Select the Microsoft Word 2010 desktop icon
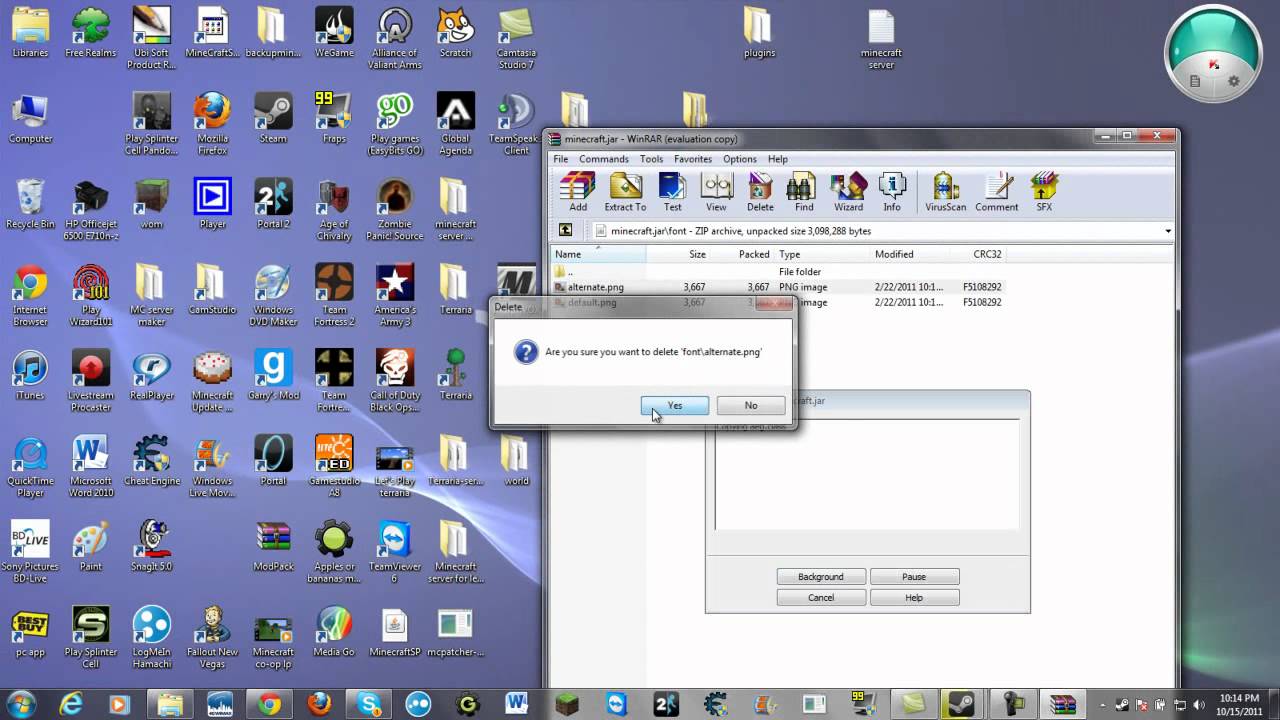1280x720 pixels. pos(91,465)
